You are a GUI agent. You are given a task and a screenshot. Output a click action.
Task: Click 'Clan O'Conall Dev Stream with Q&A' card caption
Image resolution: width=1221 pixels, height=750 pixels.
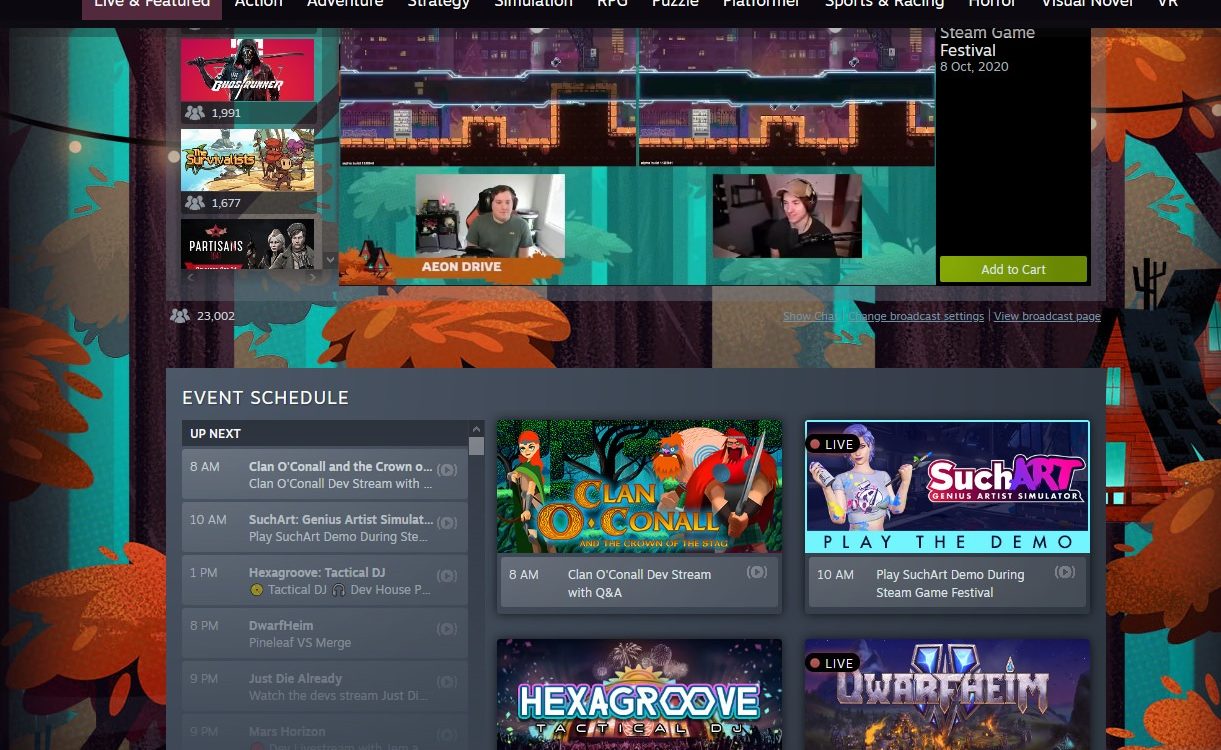639,584
